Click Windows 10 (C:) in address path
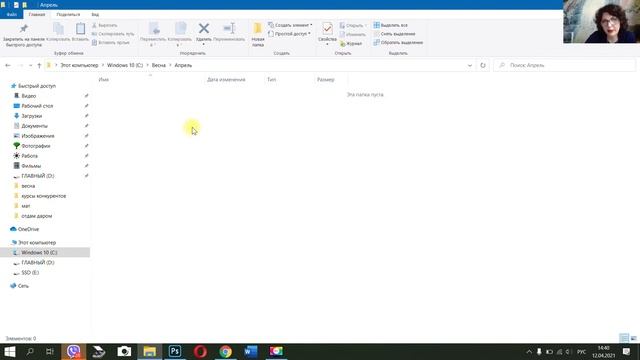This screenshot has height=360, width=640. tap(125, 65)
